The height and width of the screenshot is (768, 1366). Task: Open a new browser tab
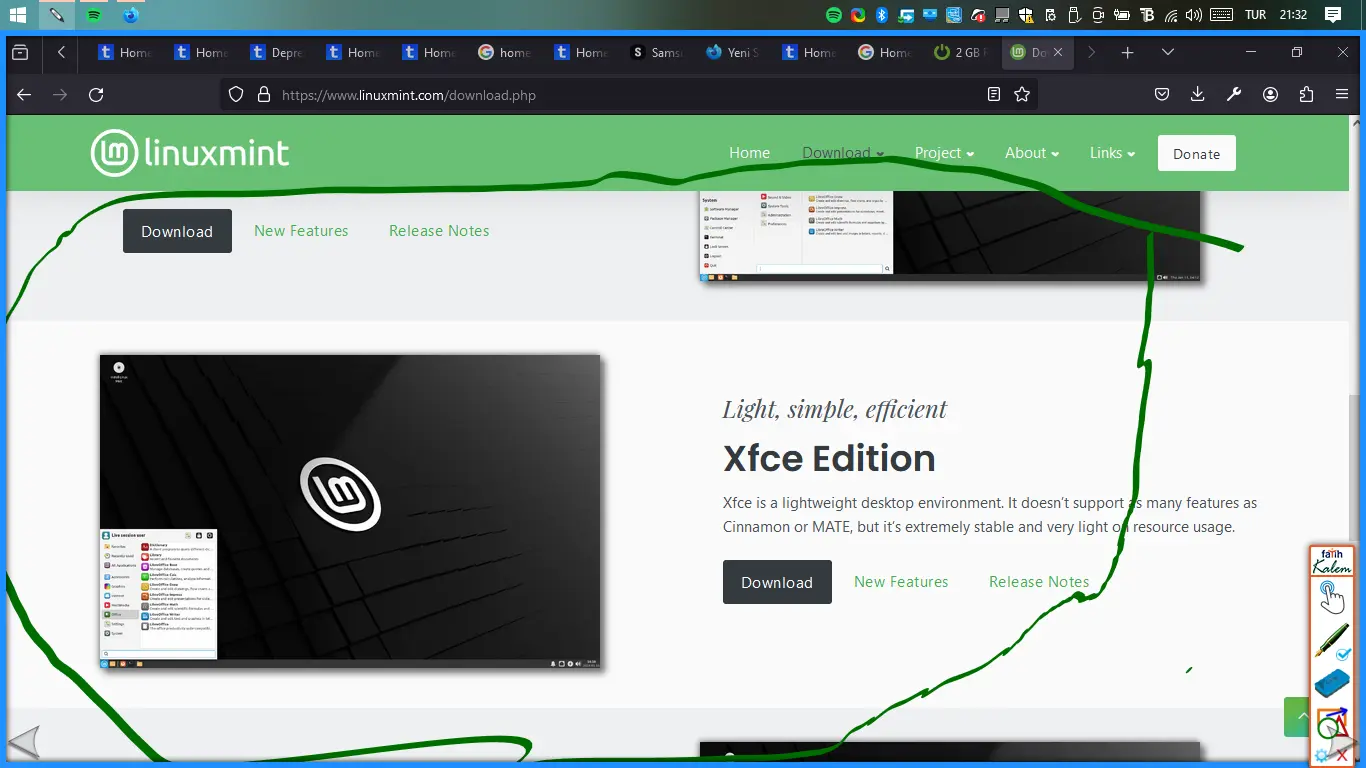pyautogui.click(x=1127, y=53)
